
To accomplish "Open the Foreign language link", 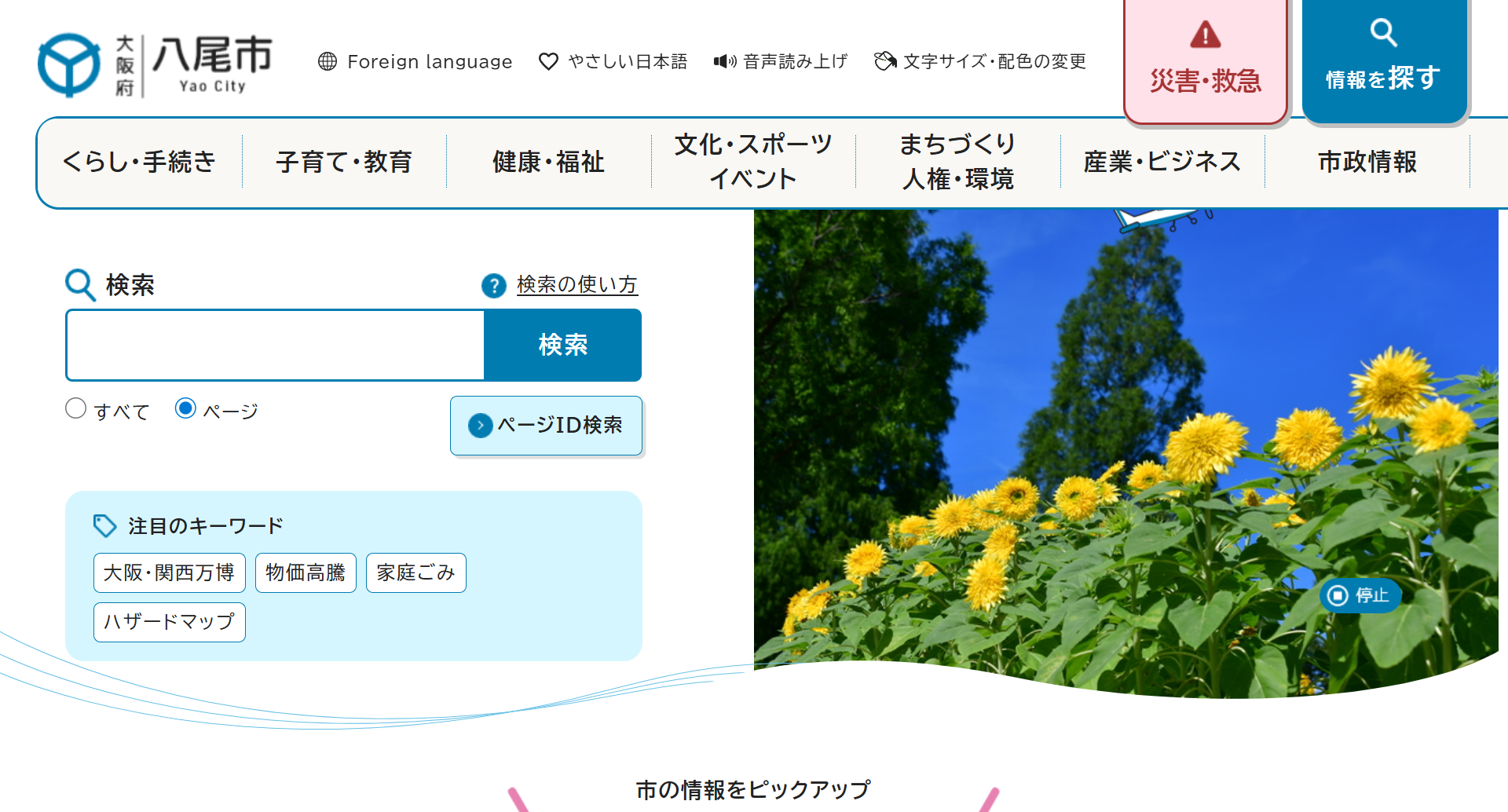I will (x=415, y=61).
